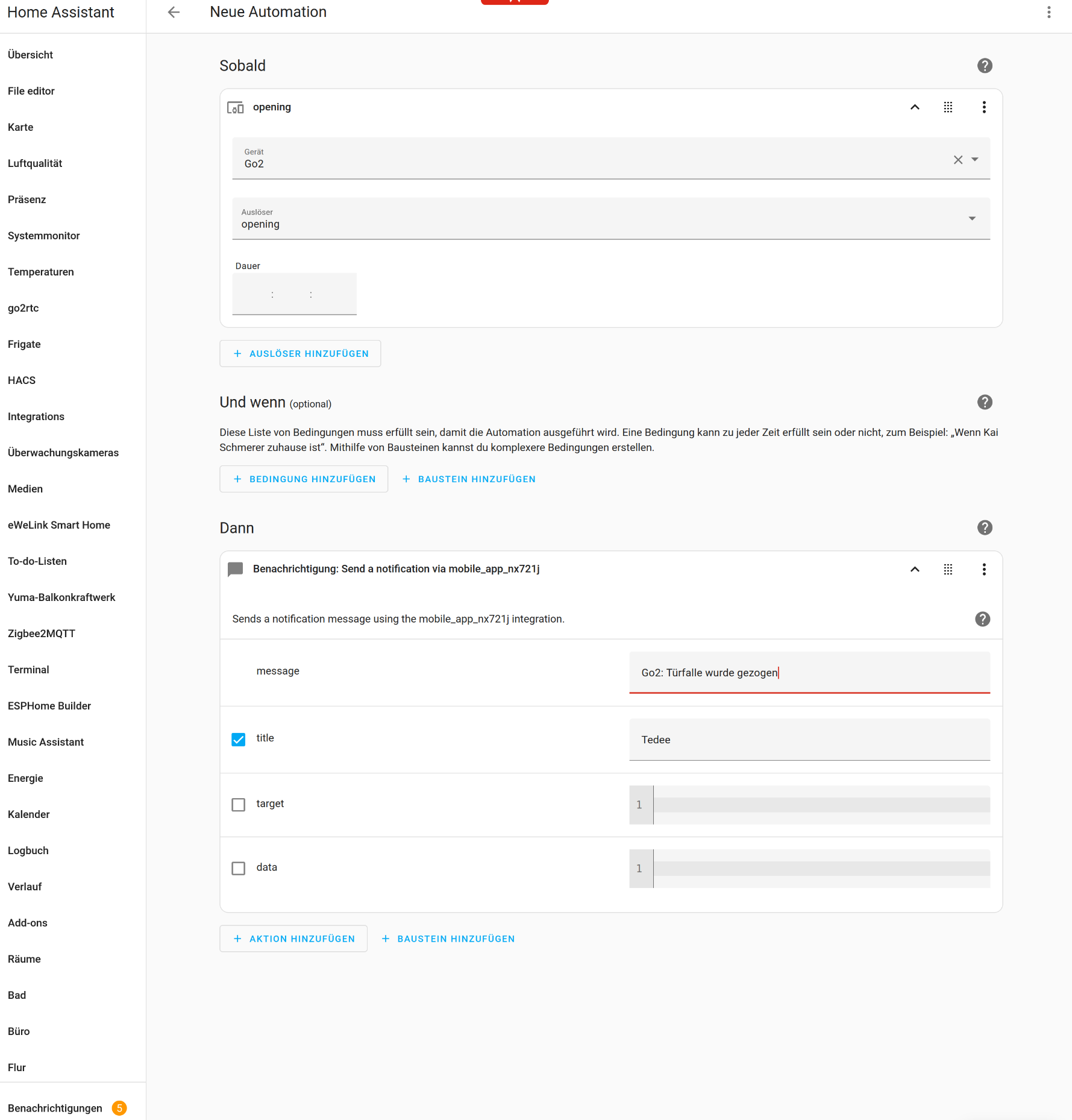1072x1120 pixels.
Task: Open the notification action's three-dot menu
Action: tap(984, 570)
